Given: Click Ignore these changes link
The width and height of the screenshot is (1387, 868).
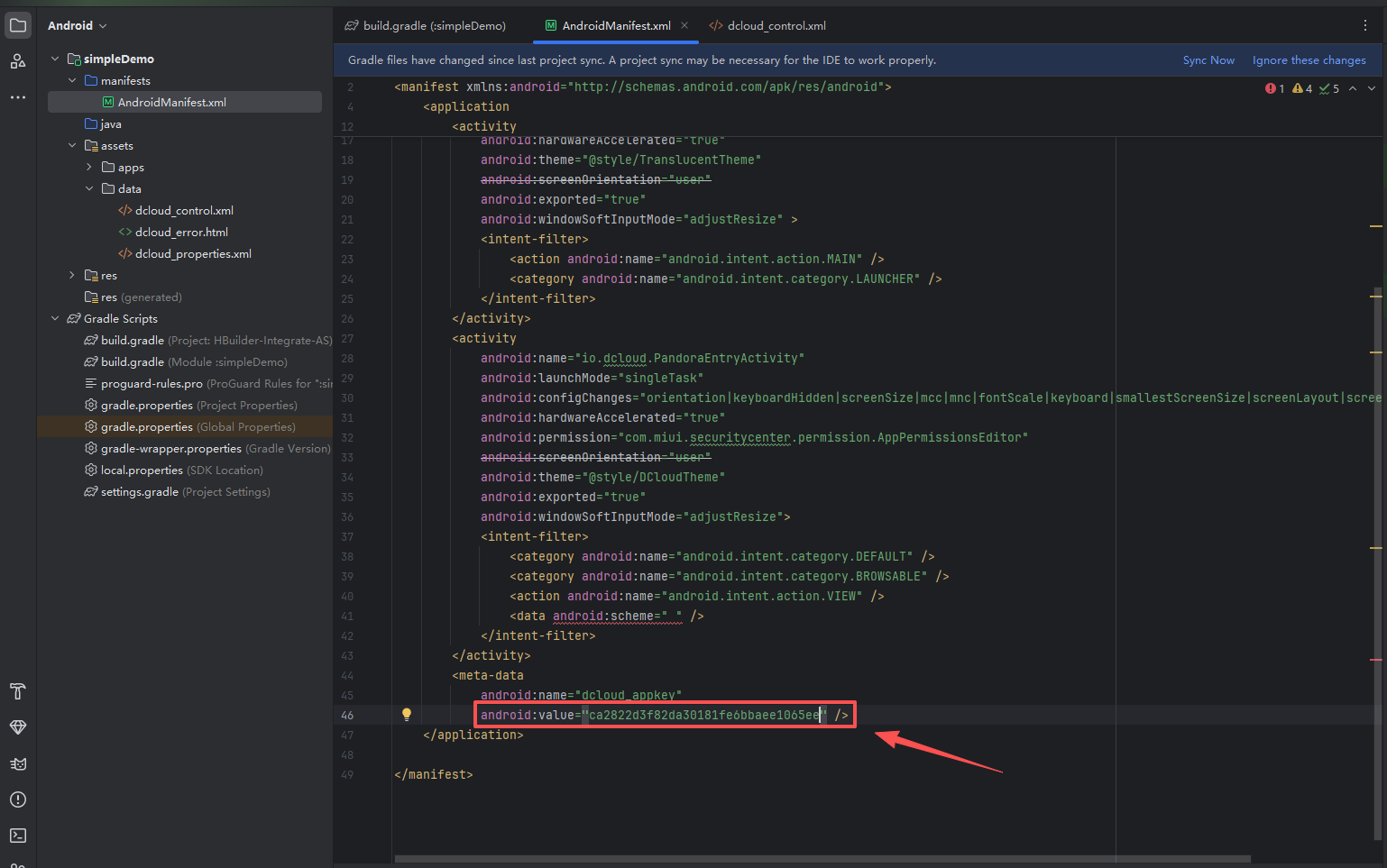Looking at the screenshot, I should tap(1309, 60).
